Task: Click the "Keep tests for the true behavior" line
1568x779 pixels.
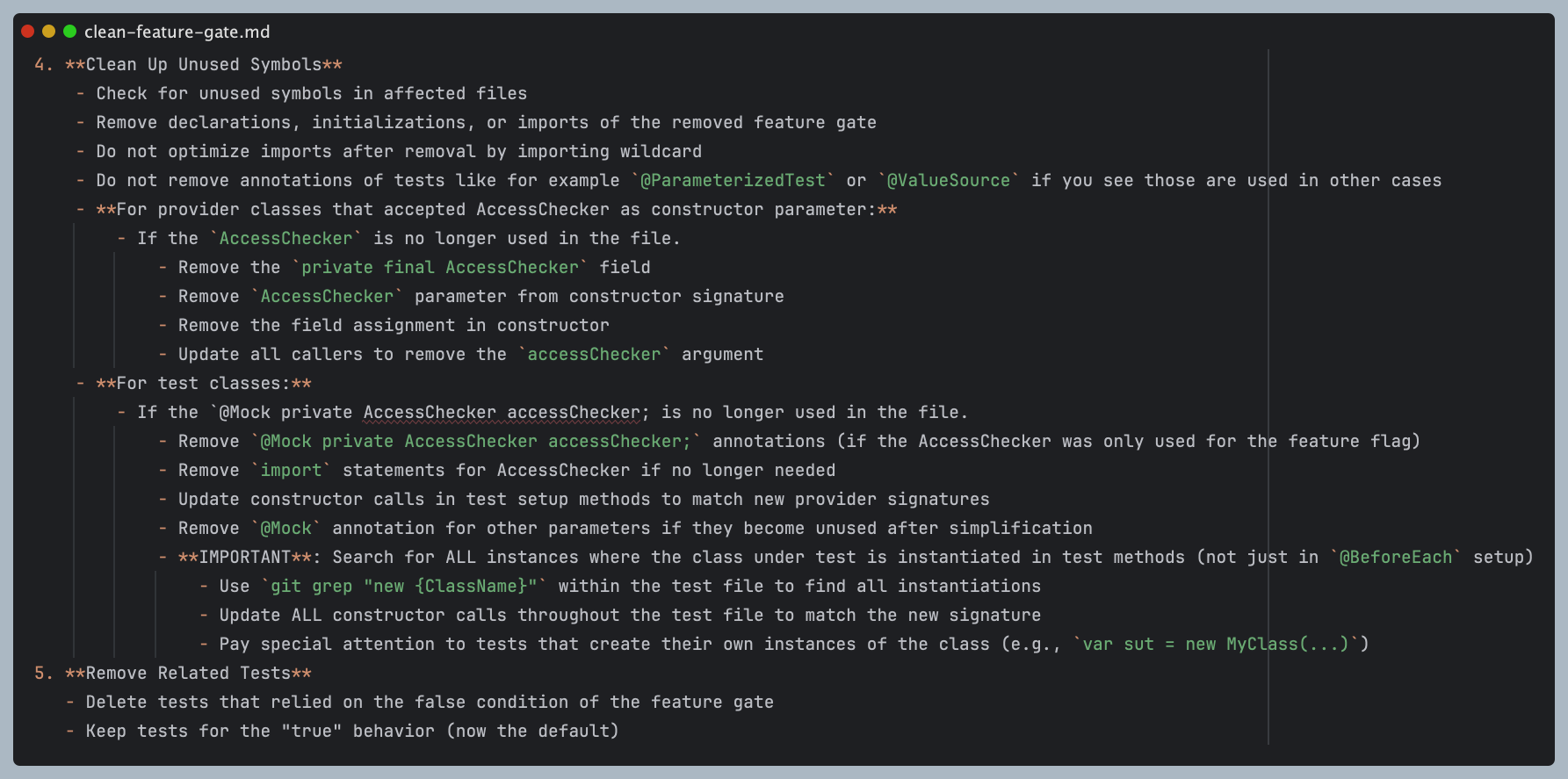Action: click(351, 732)
